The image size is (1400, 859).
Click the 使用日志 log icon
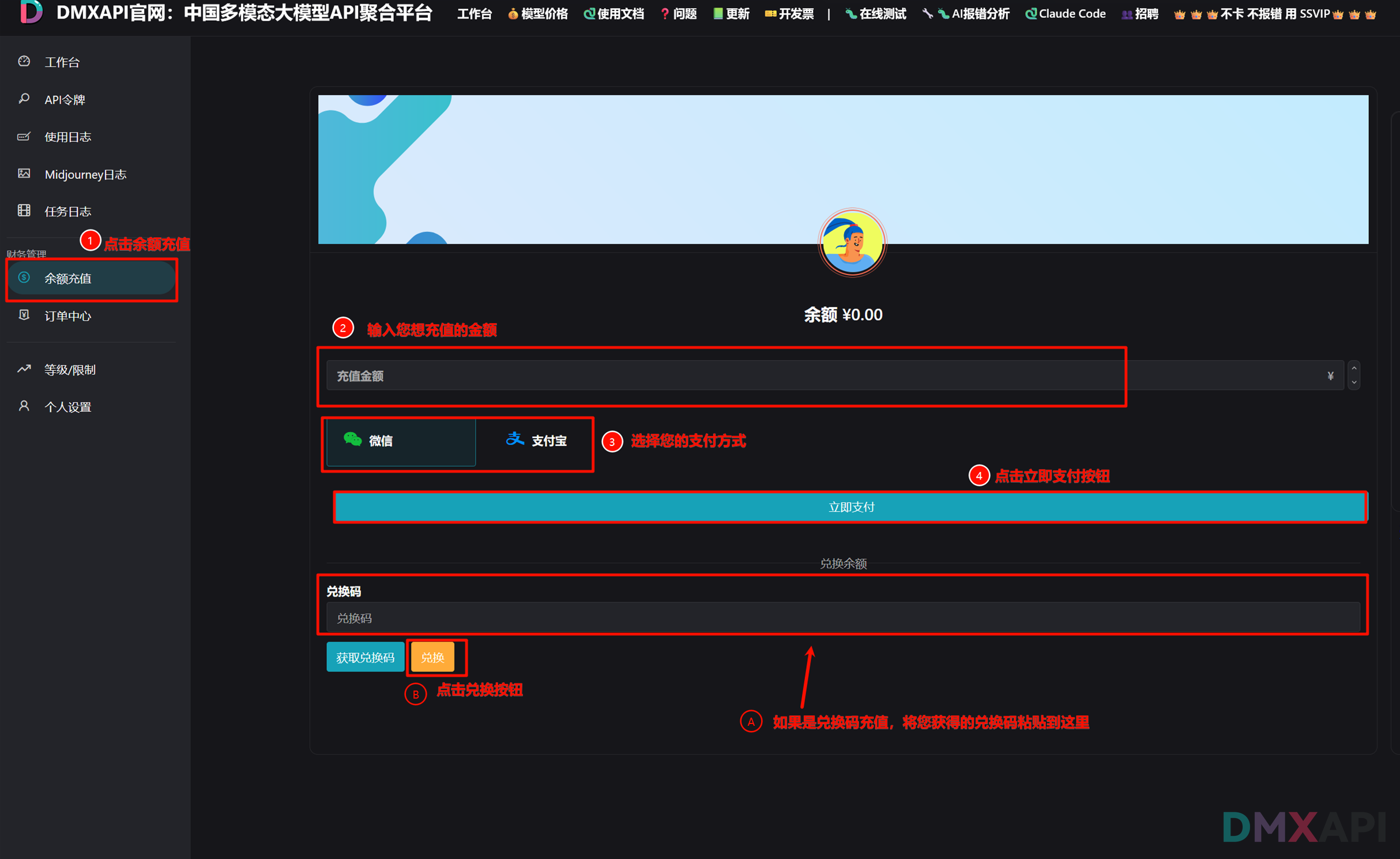click(24, 137)
